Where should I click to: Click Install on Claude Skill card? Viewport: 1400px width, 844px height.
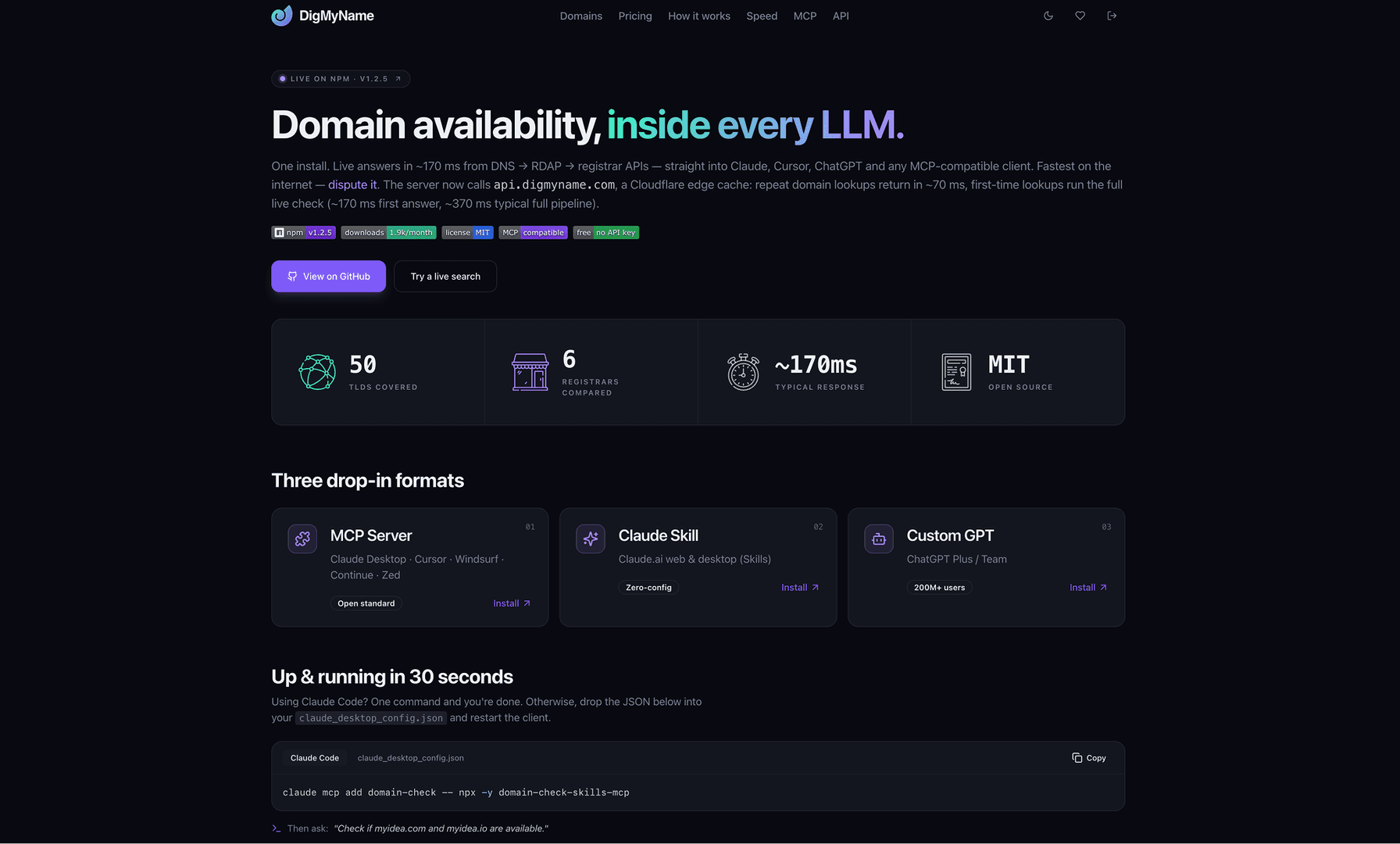pyautogui.click(x=800, y=588)
